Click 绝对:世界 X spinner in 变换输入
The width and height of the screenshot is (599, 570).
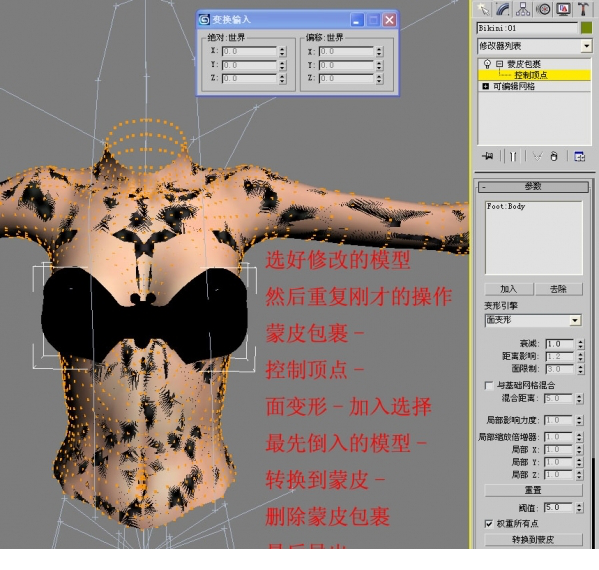point(282,51)
